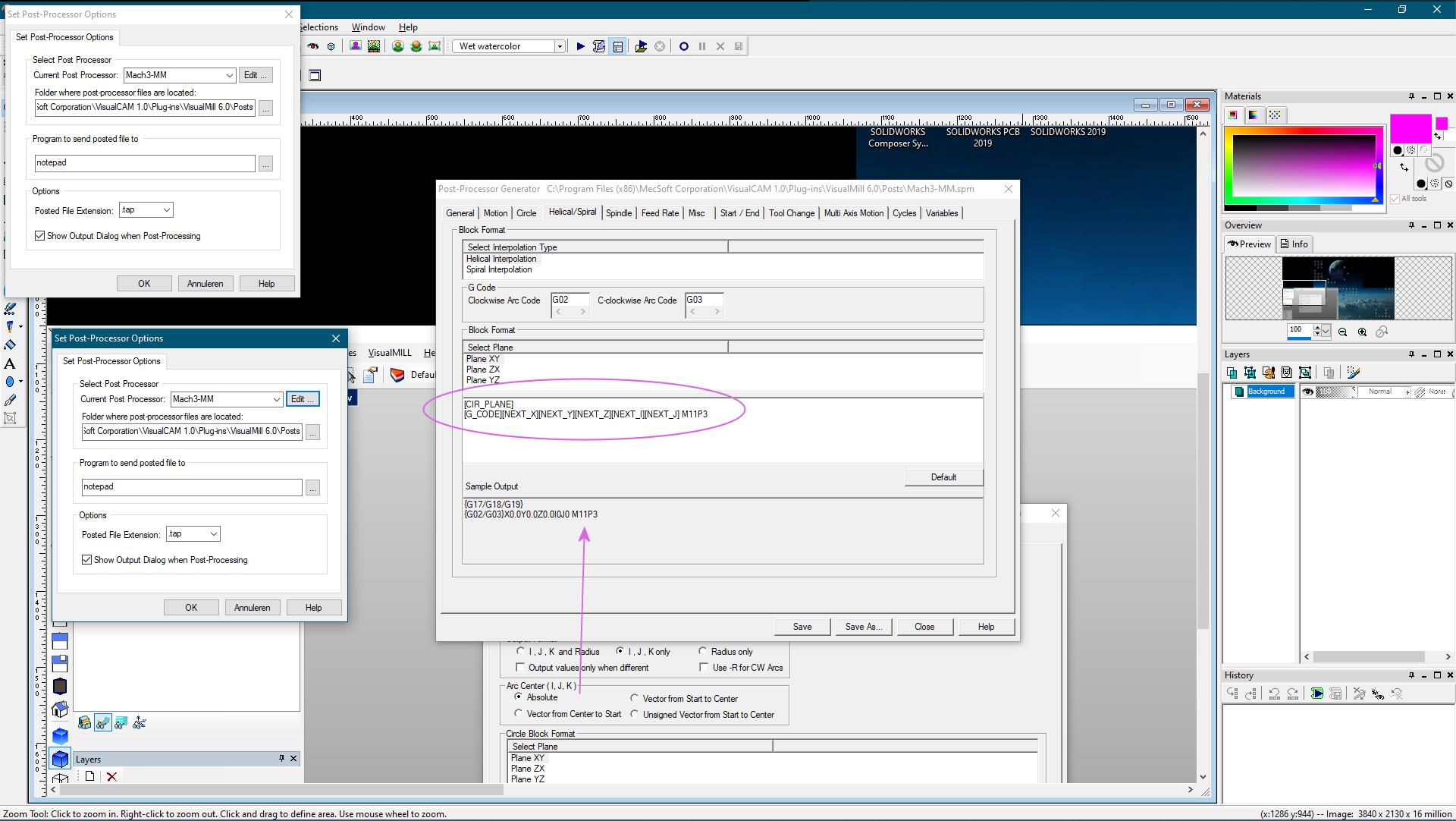Click New Vector Layer icon in Layers
This screenshot has height=821, width=1456.
(x=1250, y=373)
